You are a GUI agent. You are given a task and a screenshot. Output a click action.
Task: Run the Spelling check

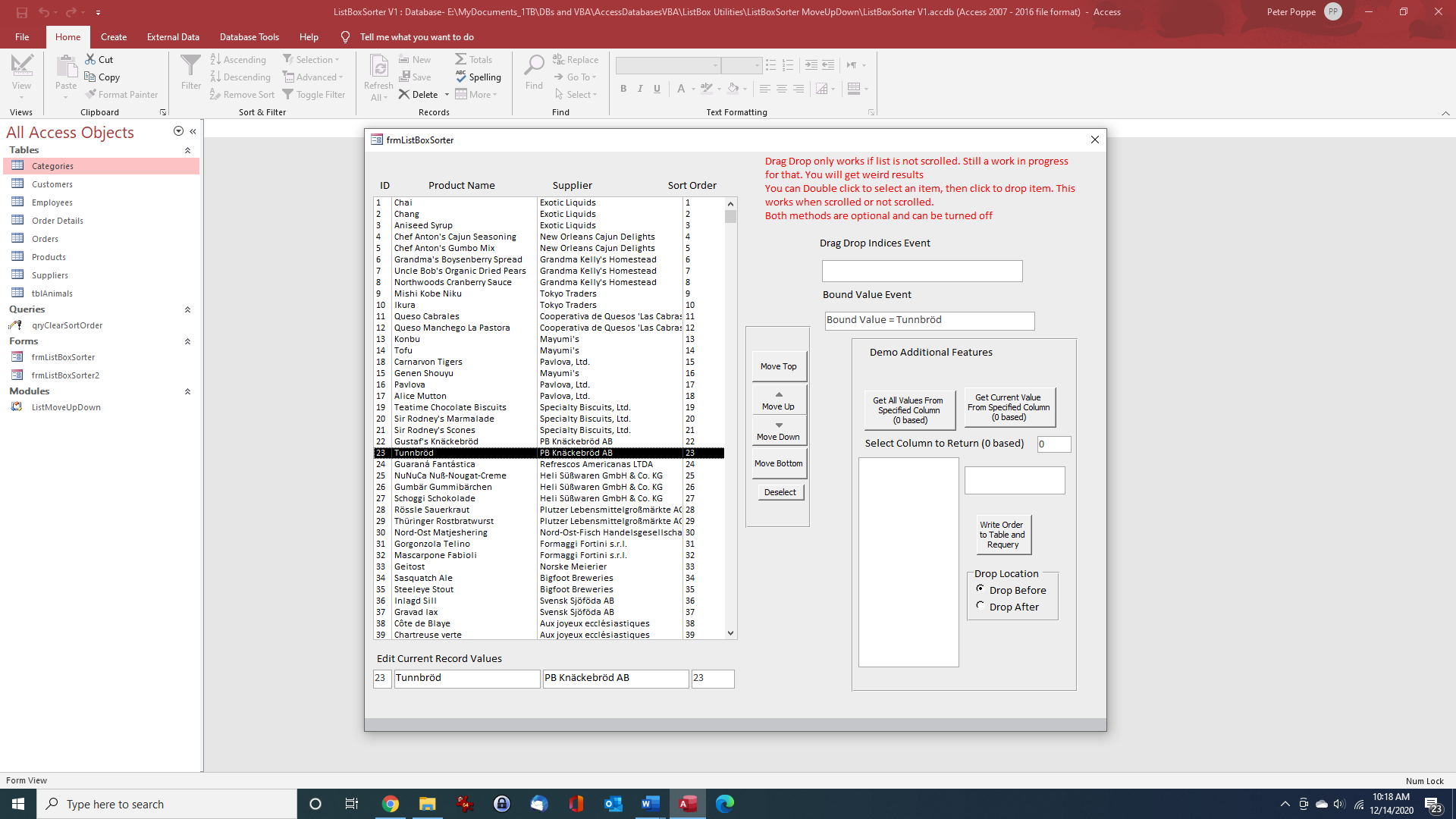tap(479, 77)
